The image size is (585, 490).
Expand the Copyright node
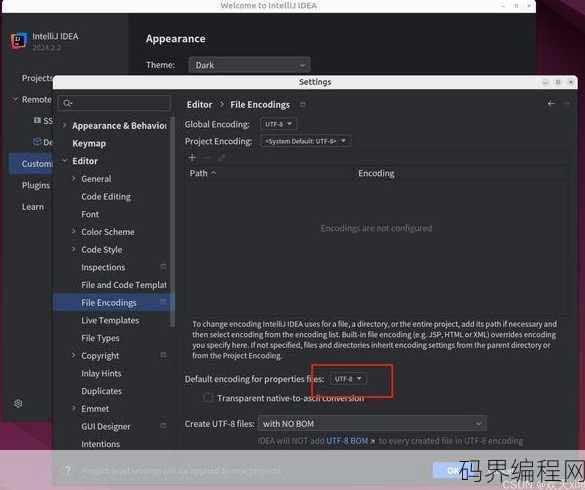point(74,355)
